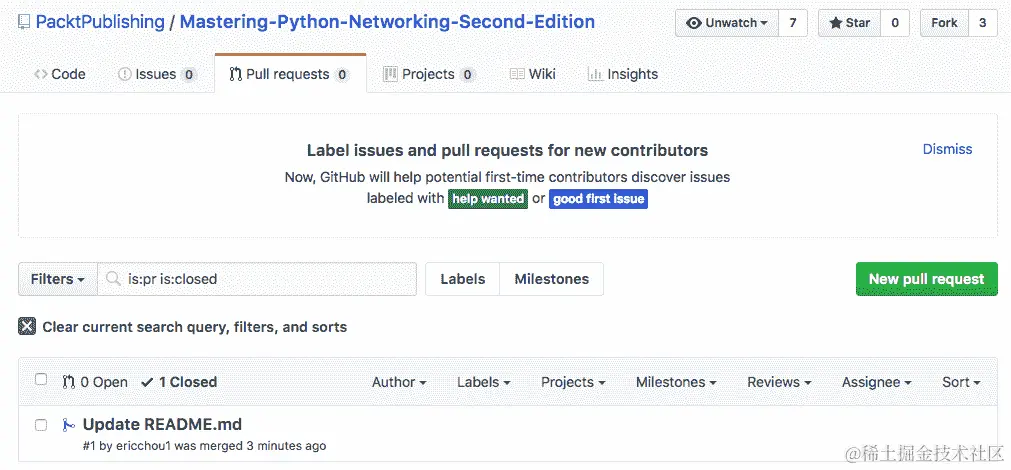Open the Author filter dropdown
Viewport: 1011px width, 470px height.
[x=399, y=382]
